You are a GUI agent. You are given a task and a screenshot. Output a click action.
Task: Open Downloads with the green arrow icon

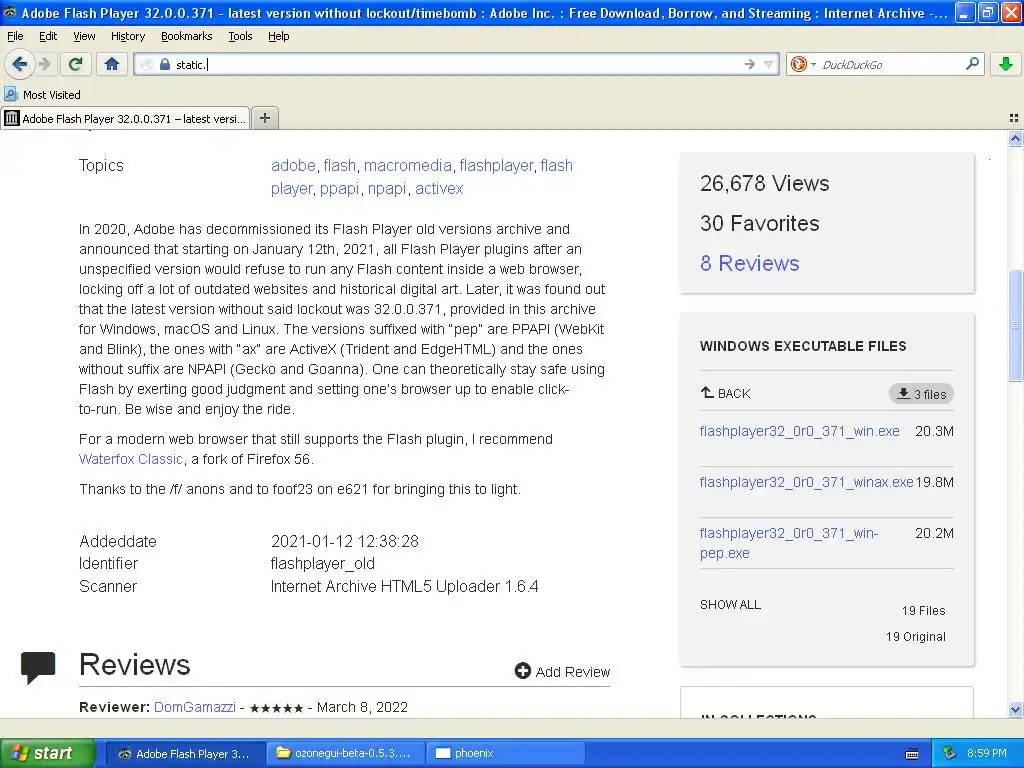tap(1006, 64)
